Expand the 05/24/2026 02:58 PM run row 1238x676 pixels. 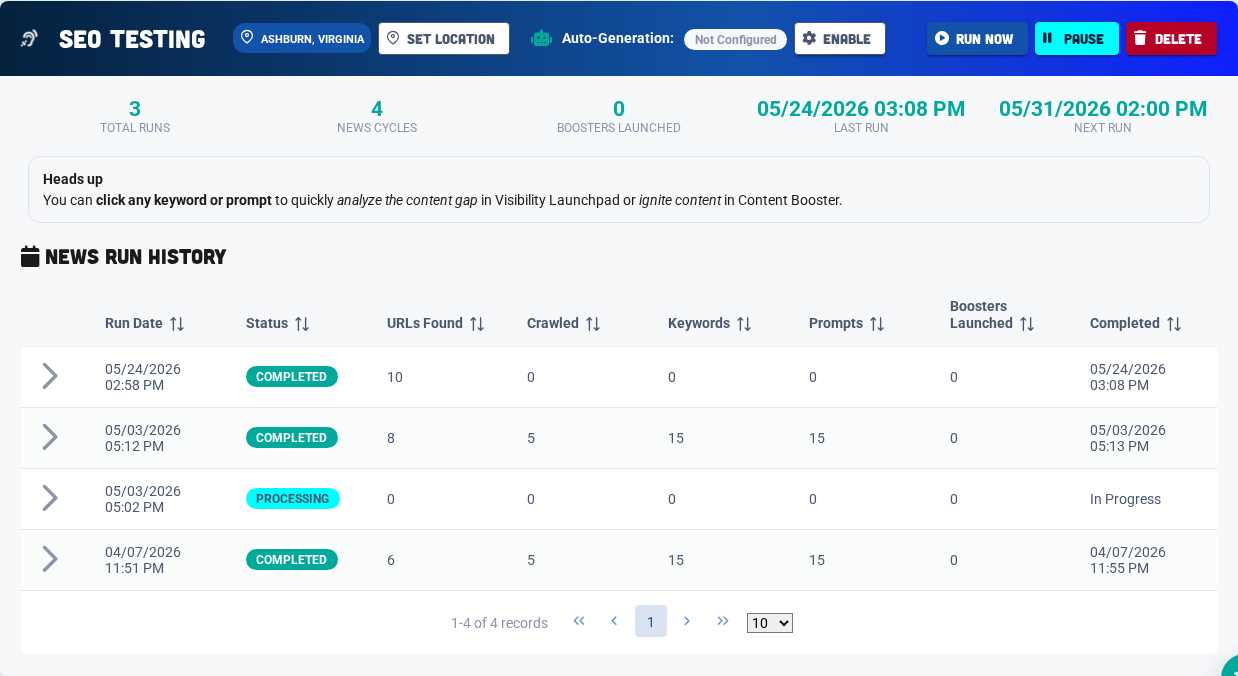(49, 376)
